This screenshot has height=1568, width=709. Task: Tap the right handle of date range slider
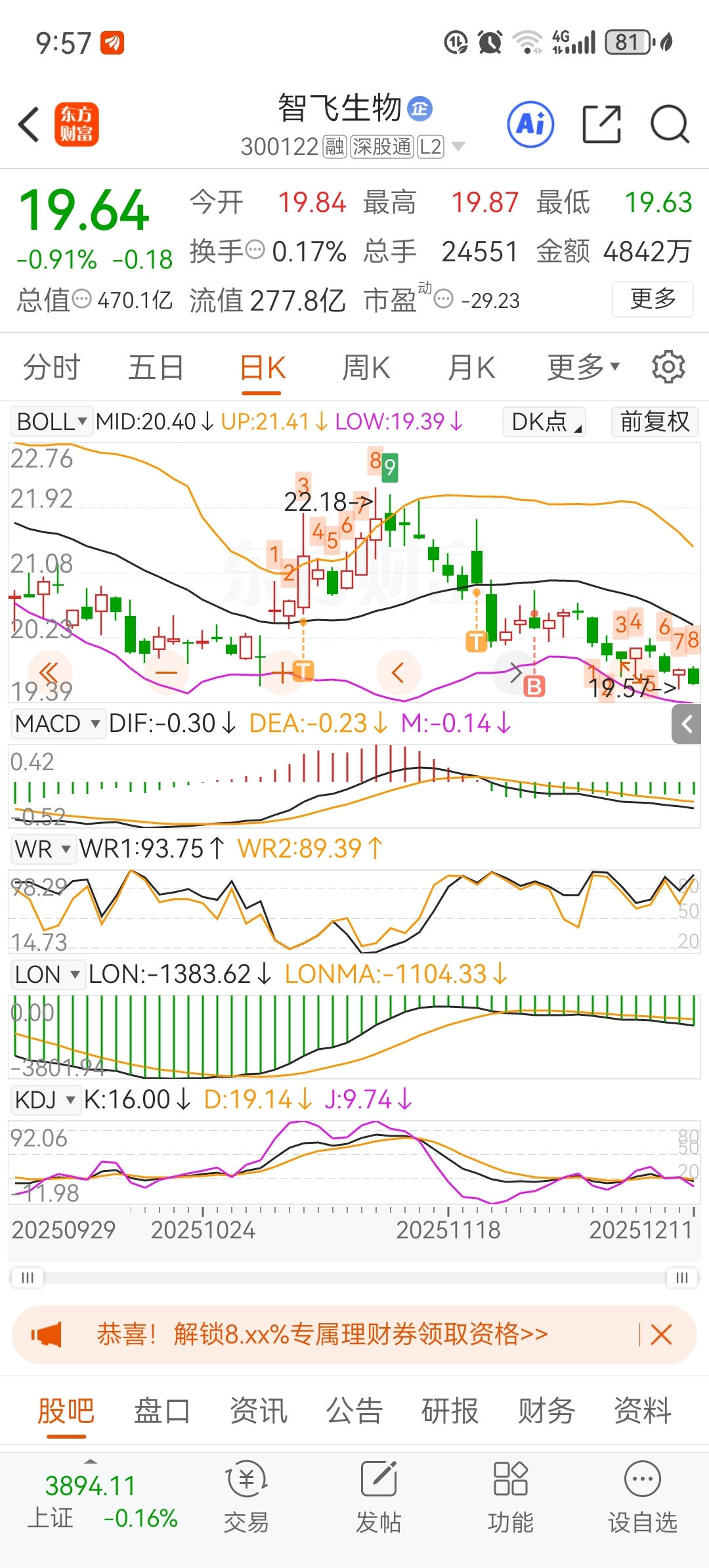[x=682, y=1277]
